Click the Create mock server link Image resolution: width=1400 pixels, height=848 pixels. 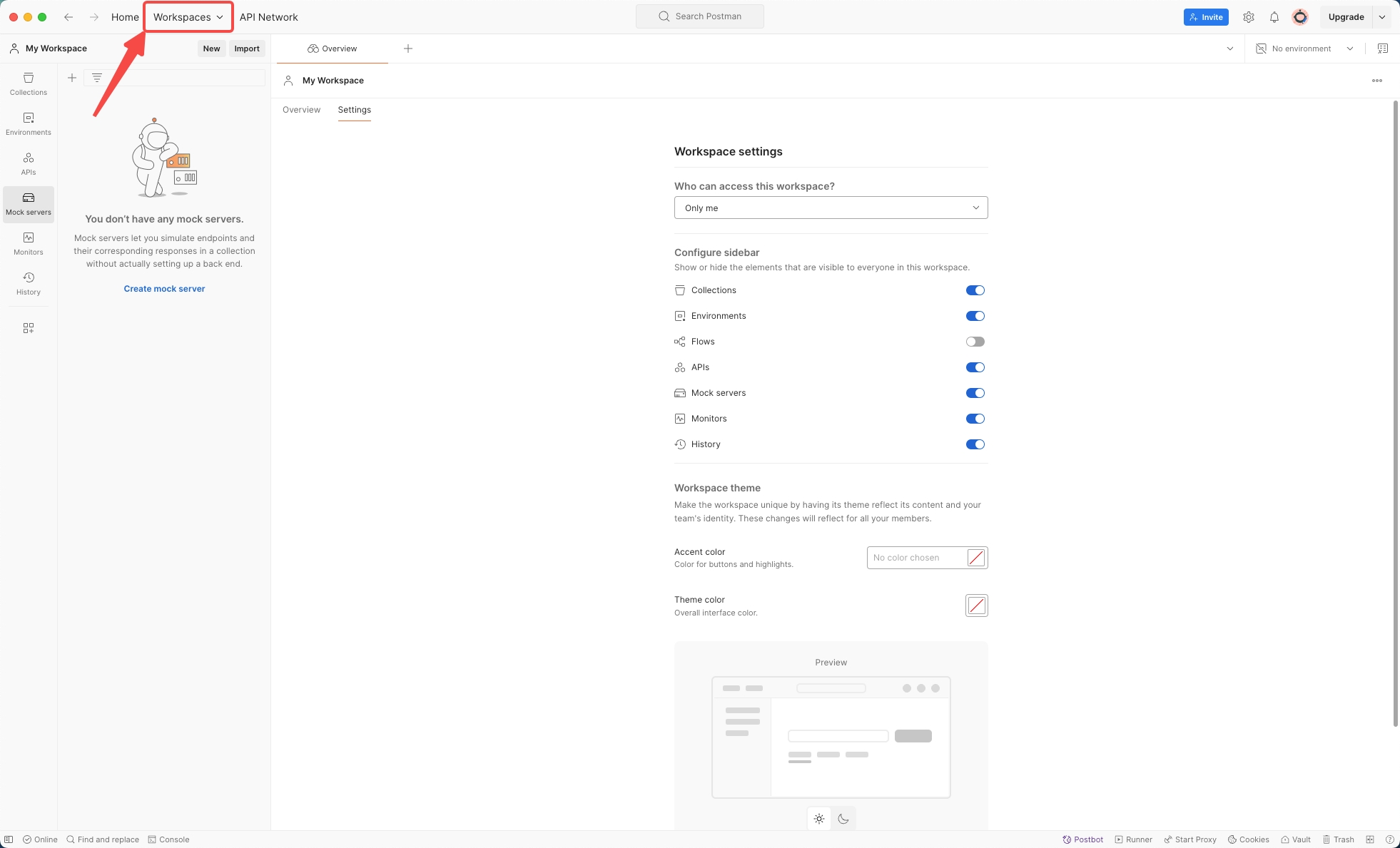click(x=165, y=289)
